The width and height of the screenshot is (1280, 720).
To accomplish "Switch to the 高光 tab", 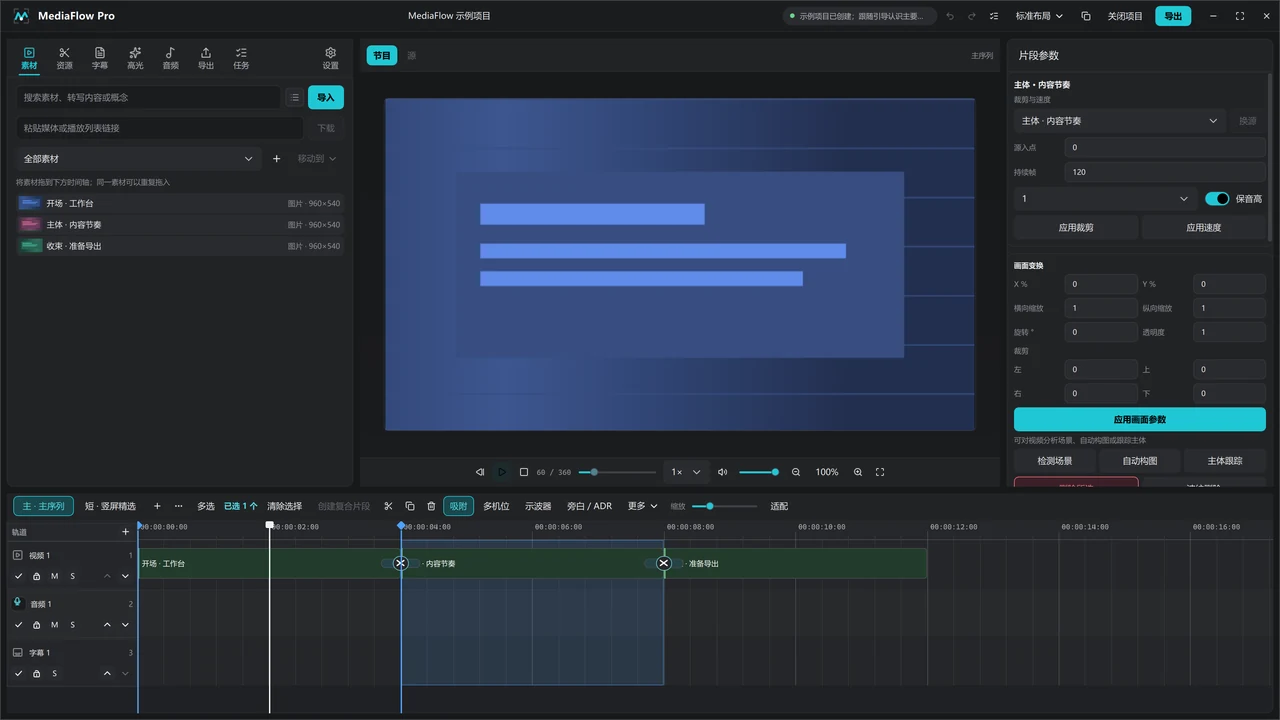I will 135,58.
